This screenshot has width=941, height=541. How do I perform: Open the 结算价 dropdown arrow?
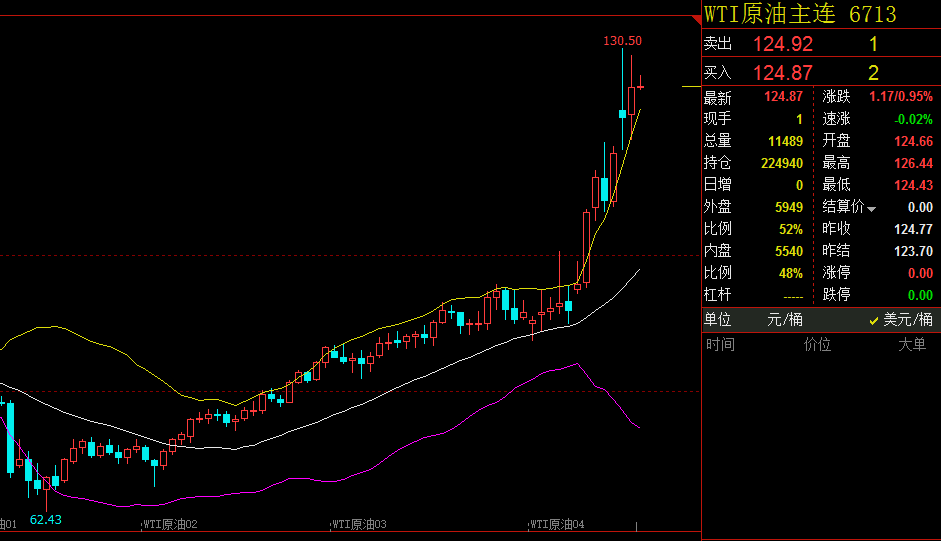pos(871,209)
